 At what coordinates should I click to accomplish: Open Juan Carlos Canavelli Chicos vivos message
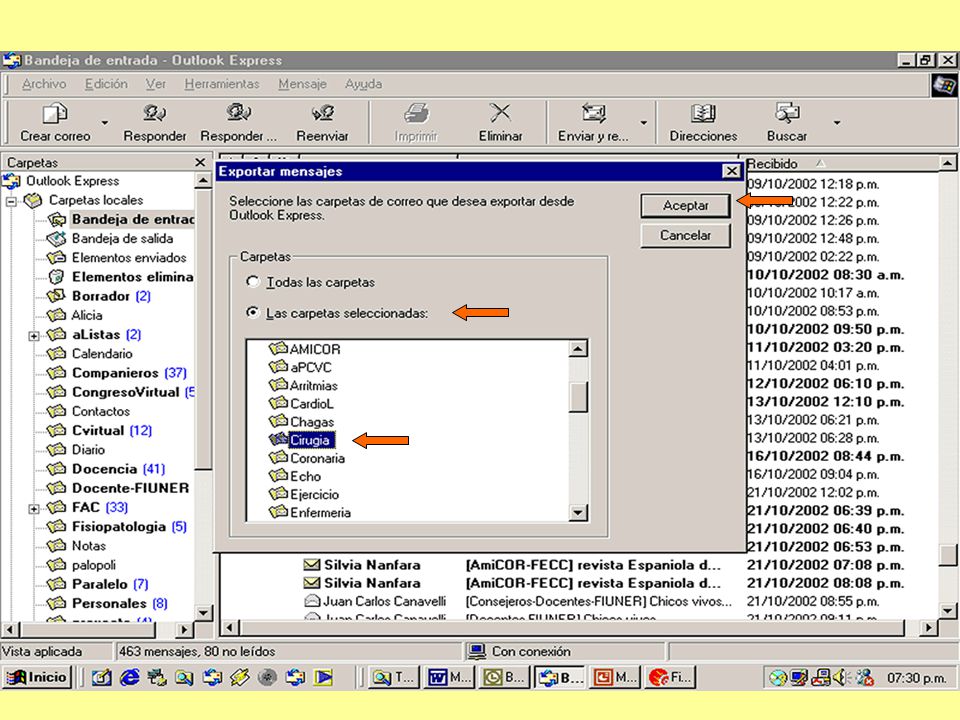(x=517, y=601)
